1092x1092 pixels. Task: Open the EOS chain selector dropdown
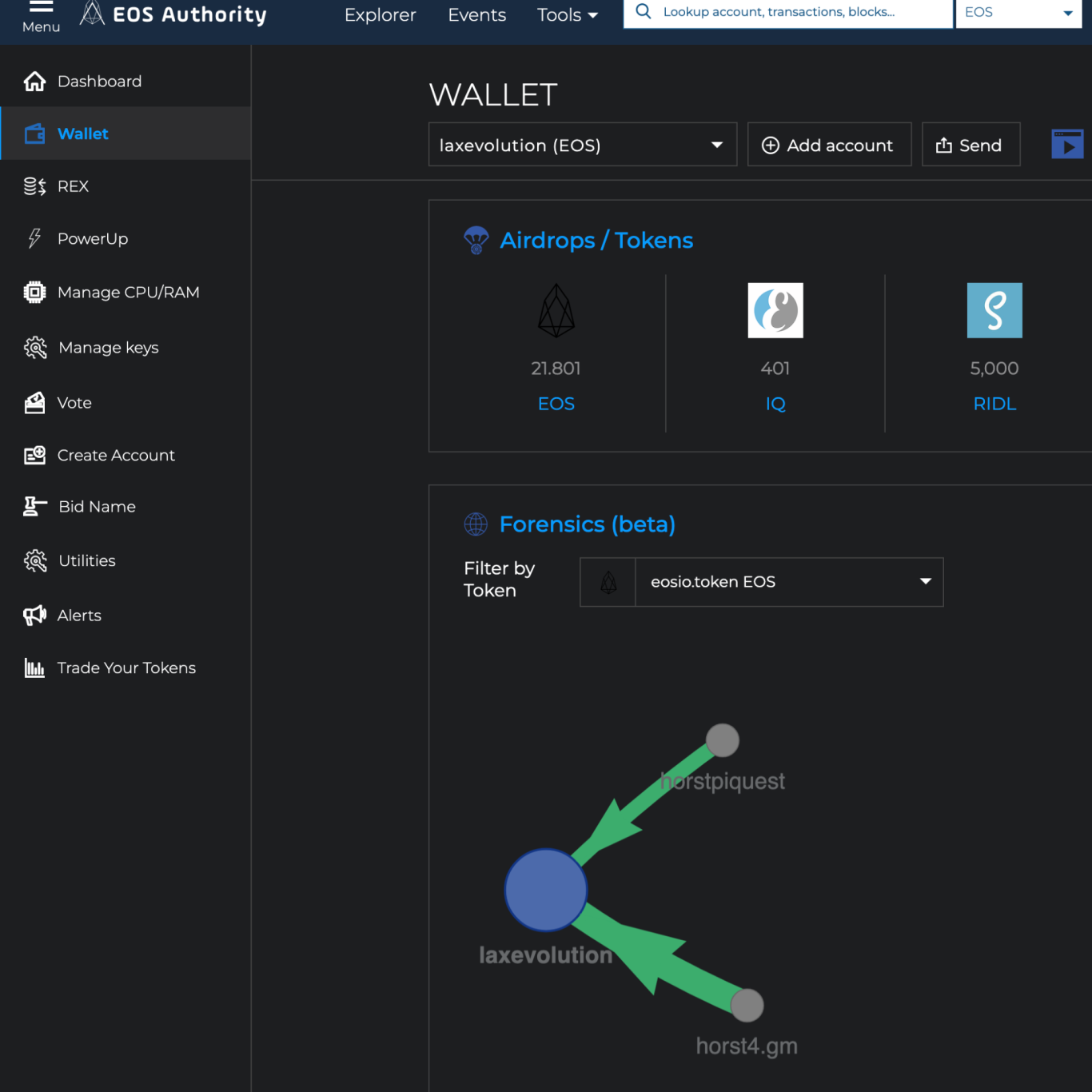click(1018, 13)
